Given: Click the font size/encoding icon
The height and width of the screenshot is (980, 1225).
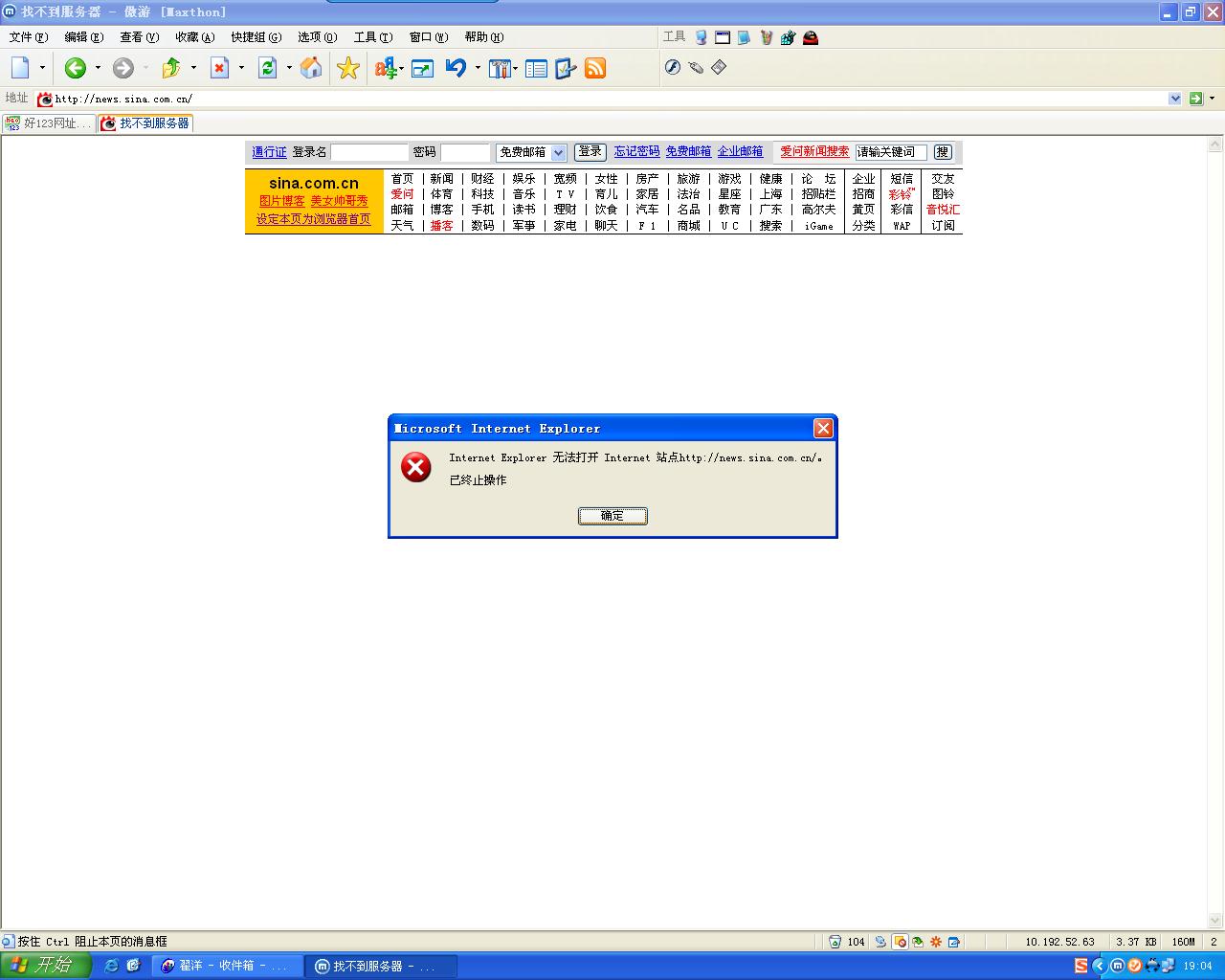Looking at the screenshot, I should click(385, 68).
